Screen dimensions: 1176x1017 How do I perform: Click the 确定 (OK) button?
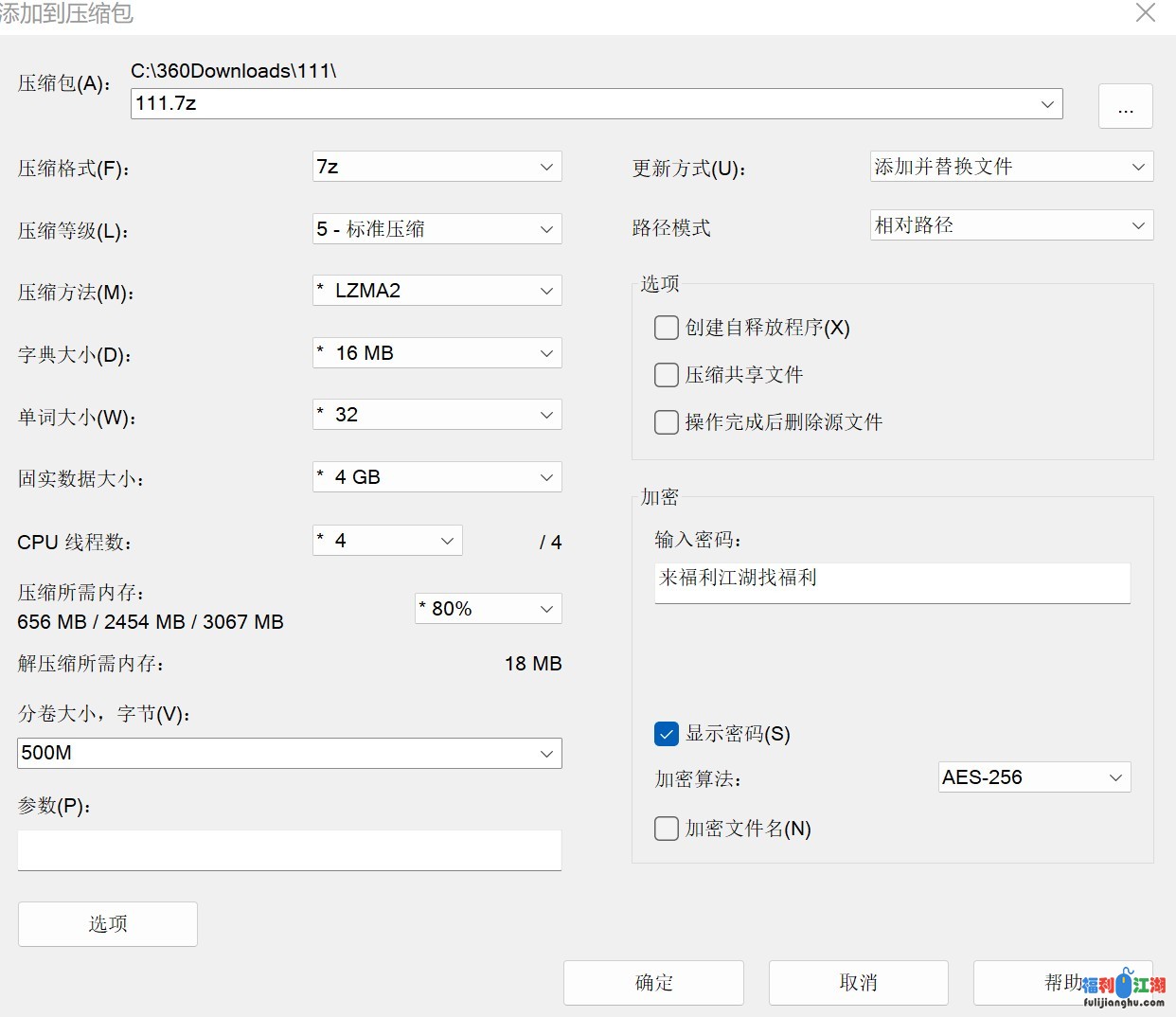click(653, 983)
